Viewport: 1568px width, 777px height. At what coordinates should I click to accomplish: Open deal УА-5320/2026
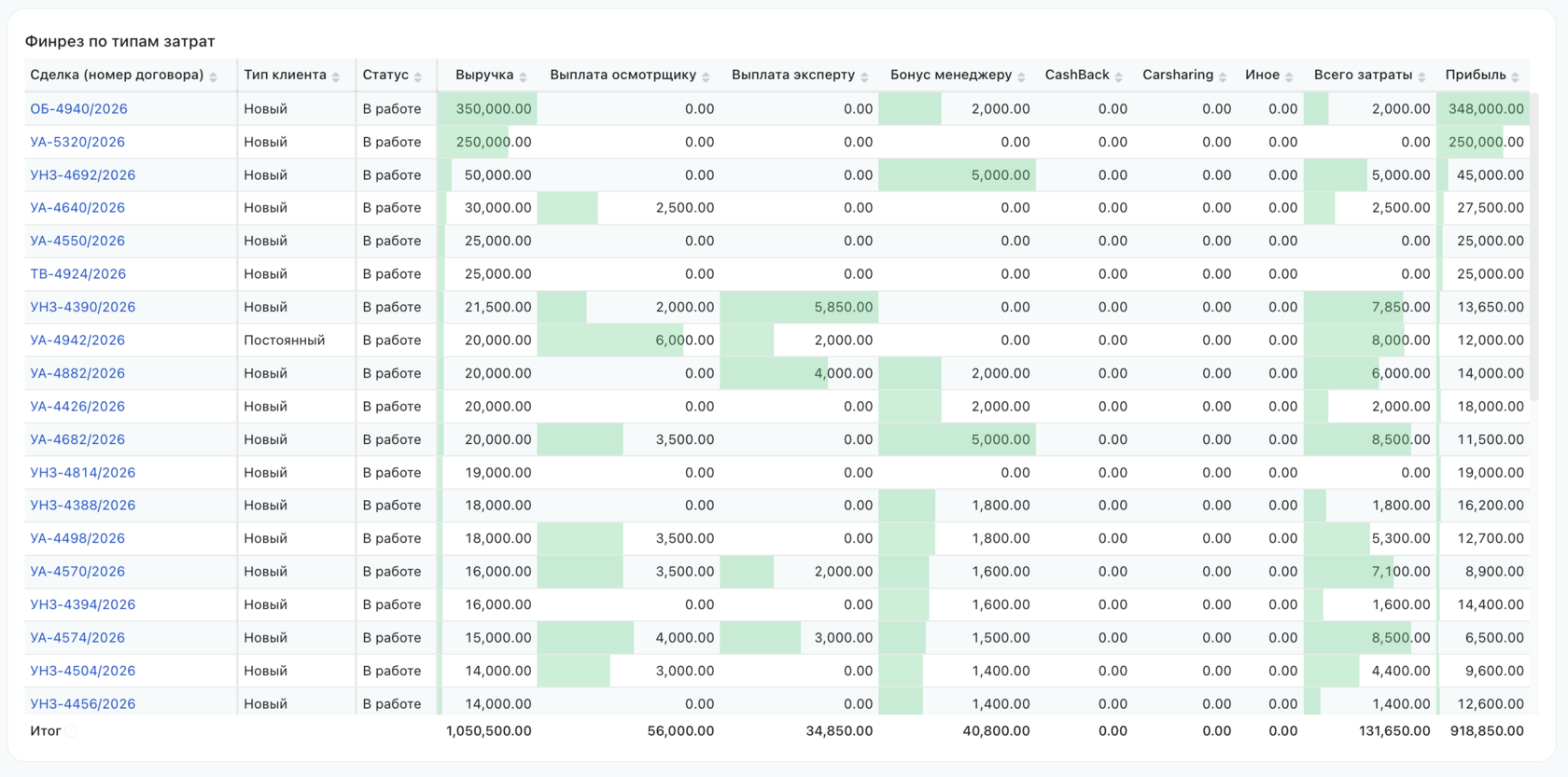click(x=77, y=142)
